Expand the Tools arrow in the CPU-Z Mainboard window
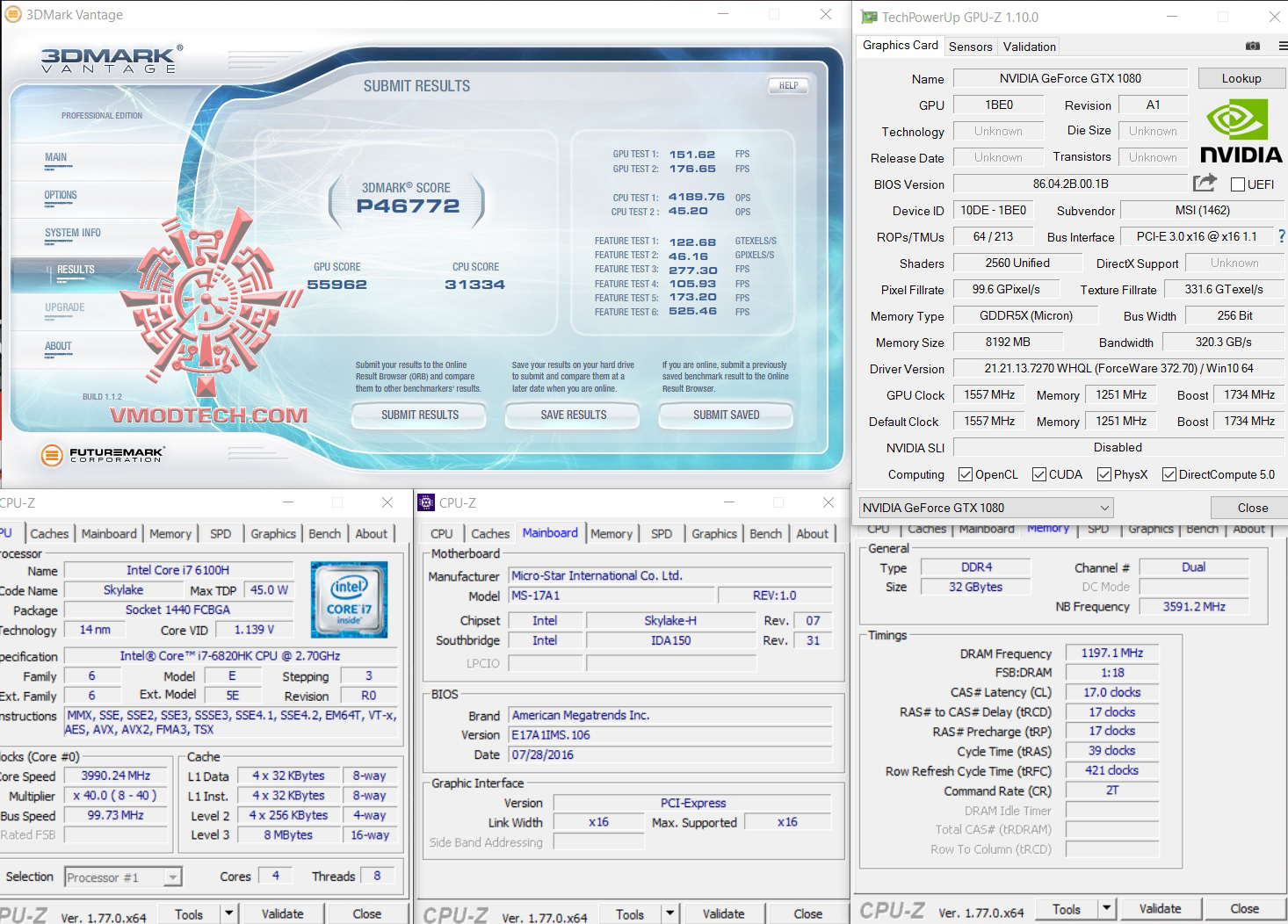 pyautogui.click(x=669, y=914)
